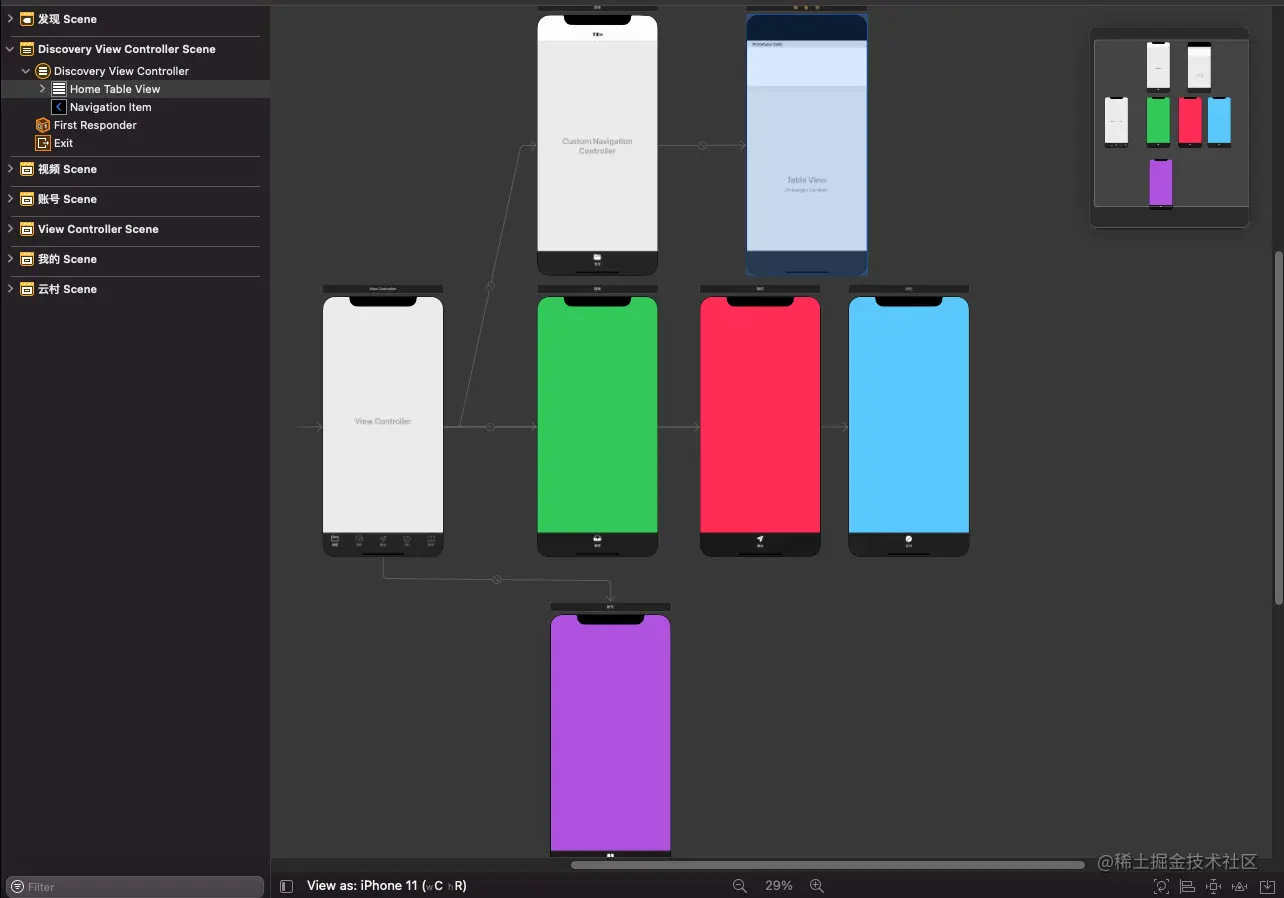This screenshot has width=1284, height=898.
Task: Collapse the Discovery View Controller Scene
Action: tap(10, 49)
